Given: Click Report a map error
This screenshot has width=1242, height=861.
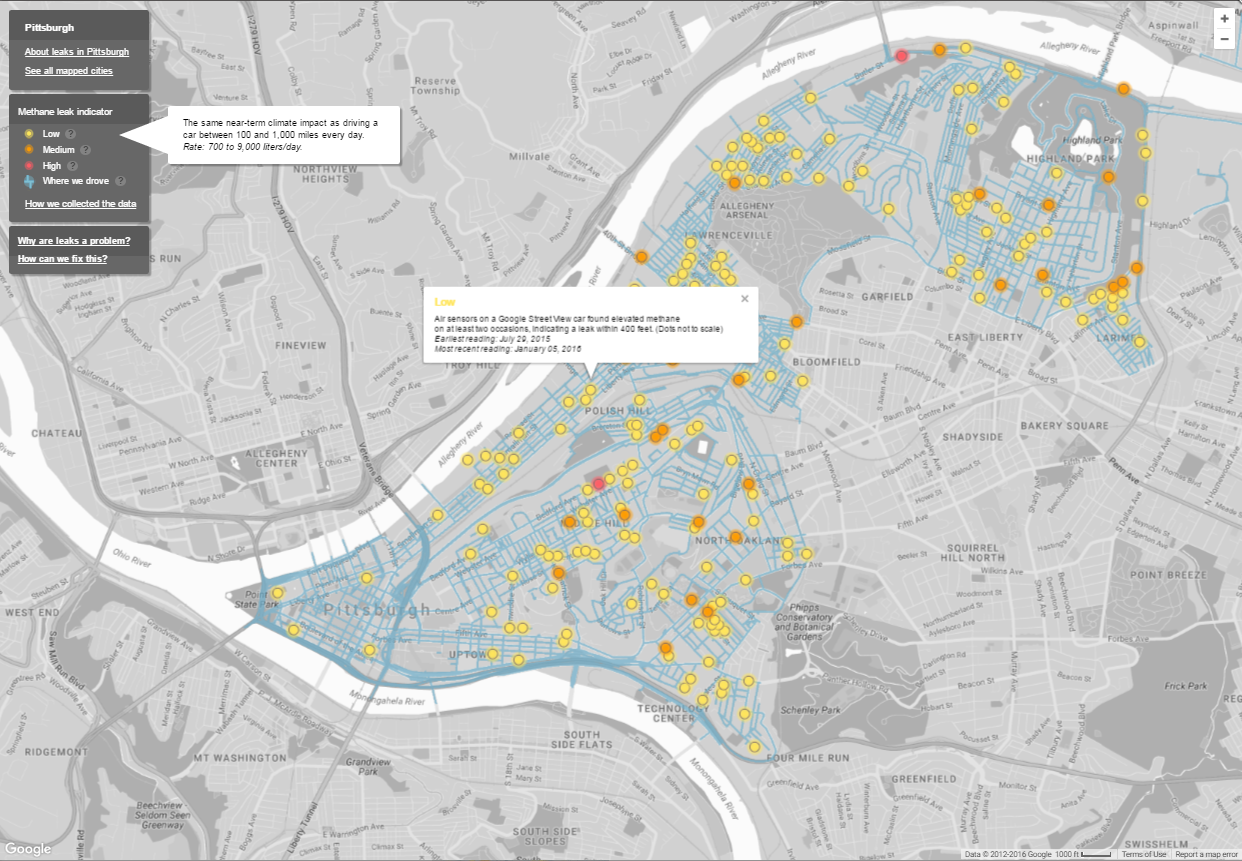Looking at the screenshot, I should (x=1207, y=854).
